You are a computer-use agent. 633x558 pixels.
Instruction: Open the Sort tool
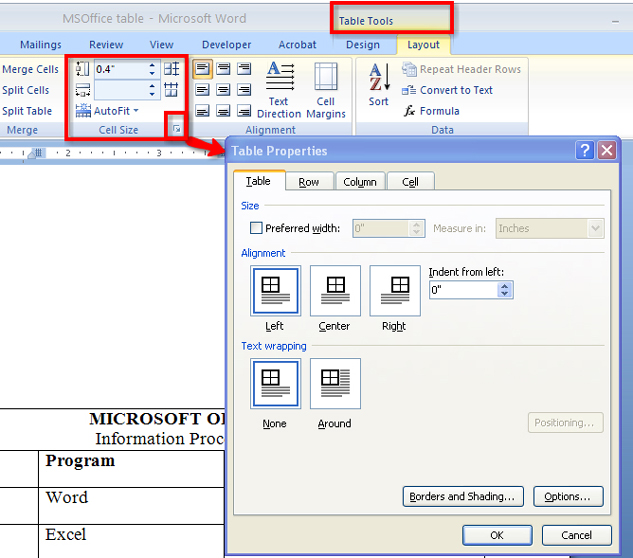click(x=378, y=85)
